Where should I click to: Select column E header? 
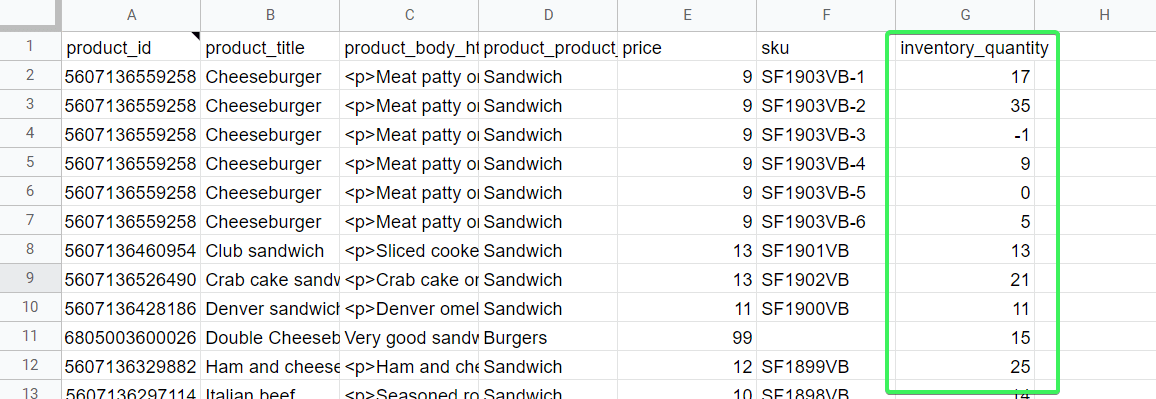687,15
